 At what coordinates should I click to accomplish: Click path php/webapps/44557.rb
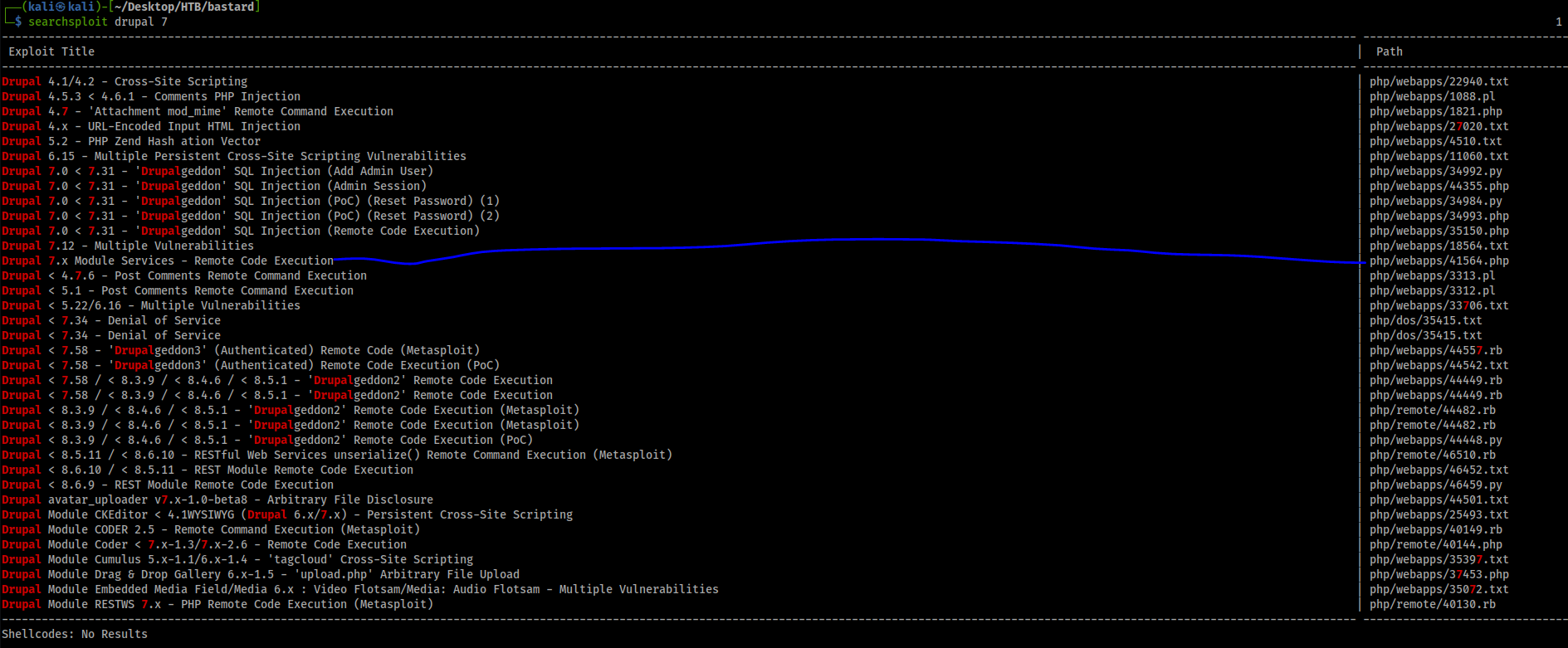[x=1436, y=350]
